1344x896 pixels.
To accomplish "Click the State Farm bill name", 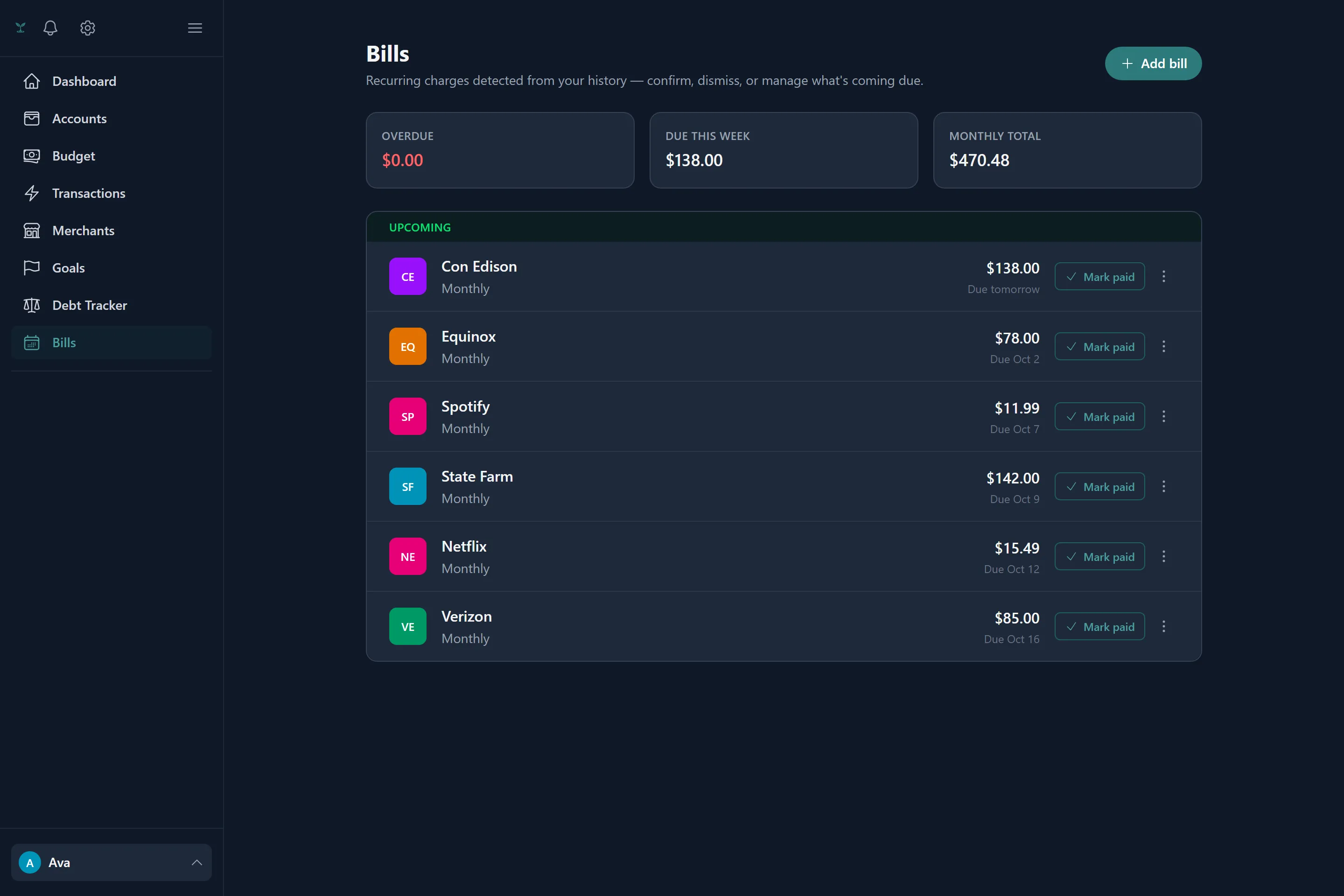I will point(477,476).
